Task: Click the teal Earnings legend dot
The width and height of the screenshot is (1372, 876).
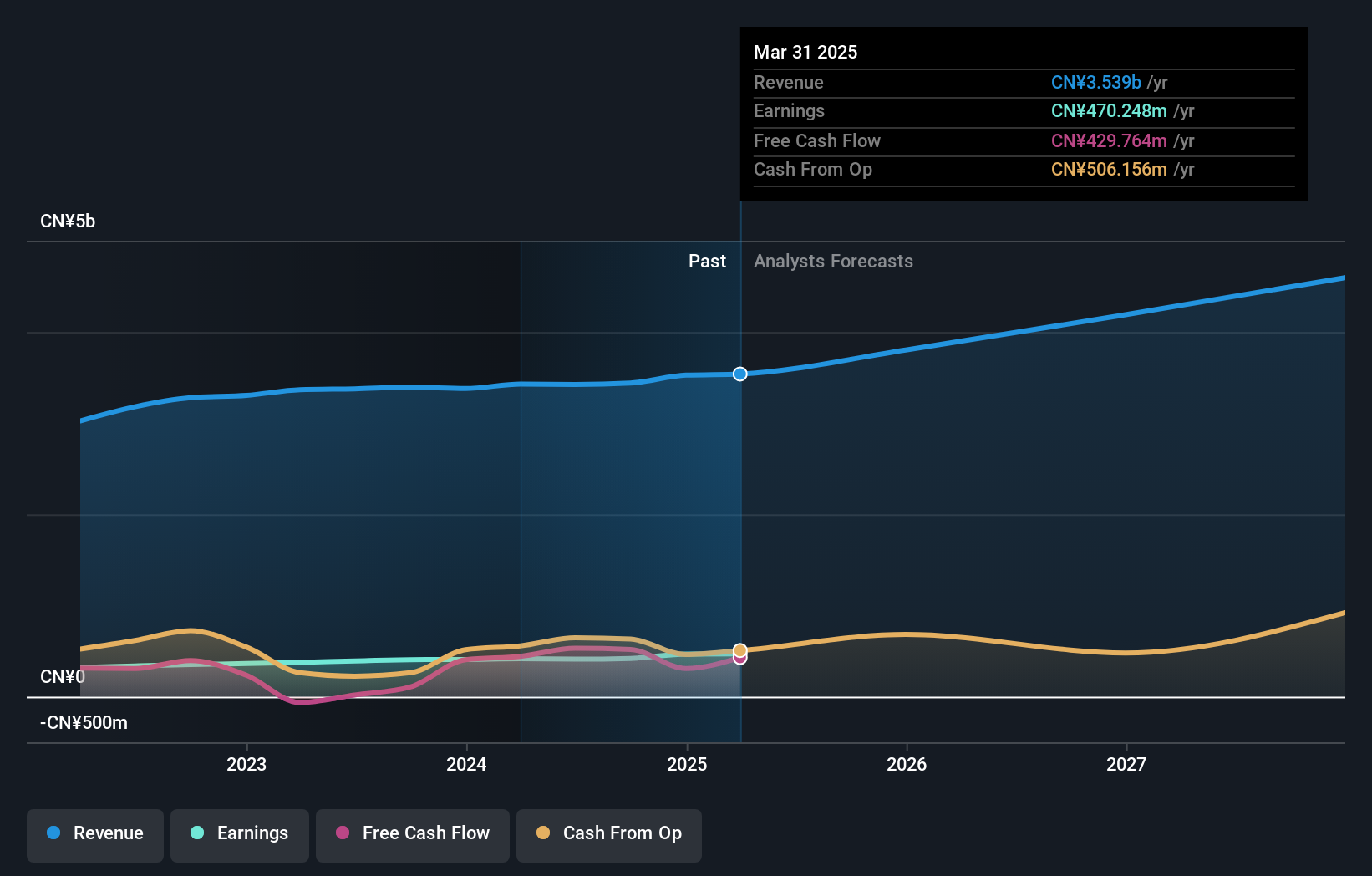Action: pyautogui.click(x=197, y=833)
